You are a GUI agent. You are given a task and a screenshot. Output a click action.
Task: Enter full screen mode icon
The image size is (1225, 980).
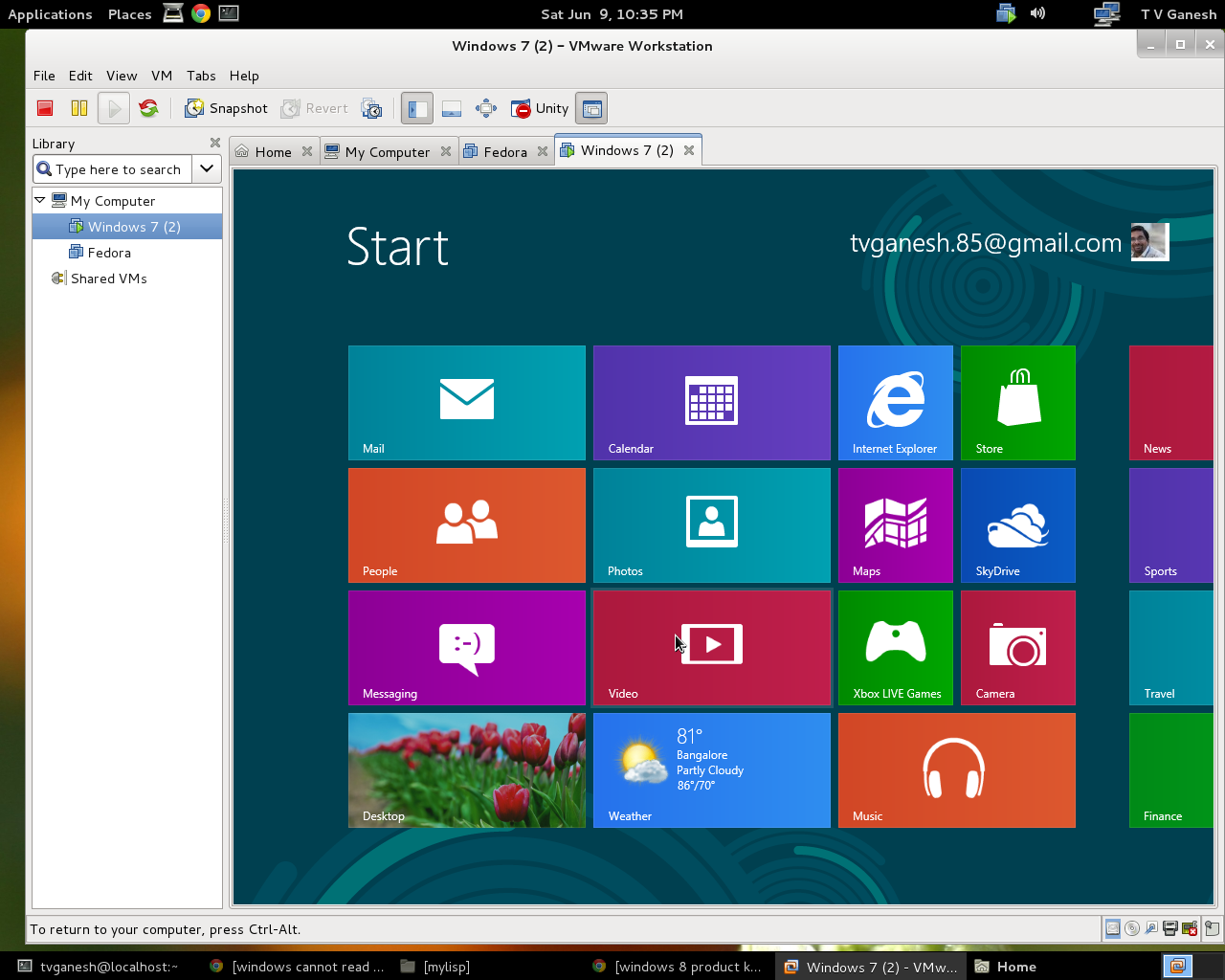click(486, 108)
